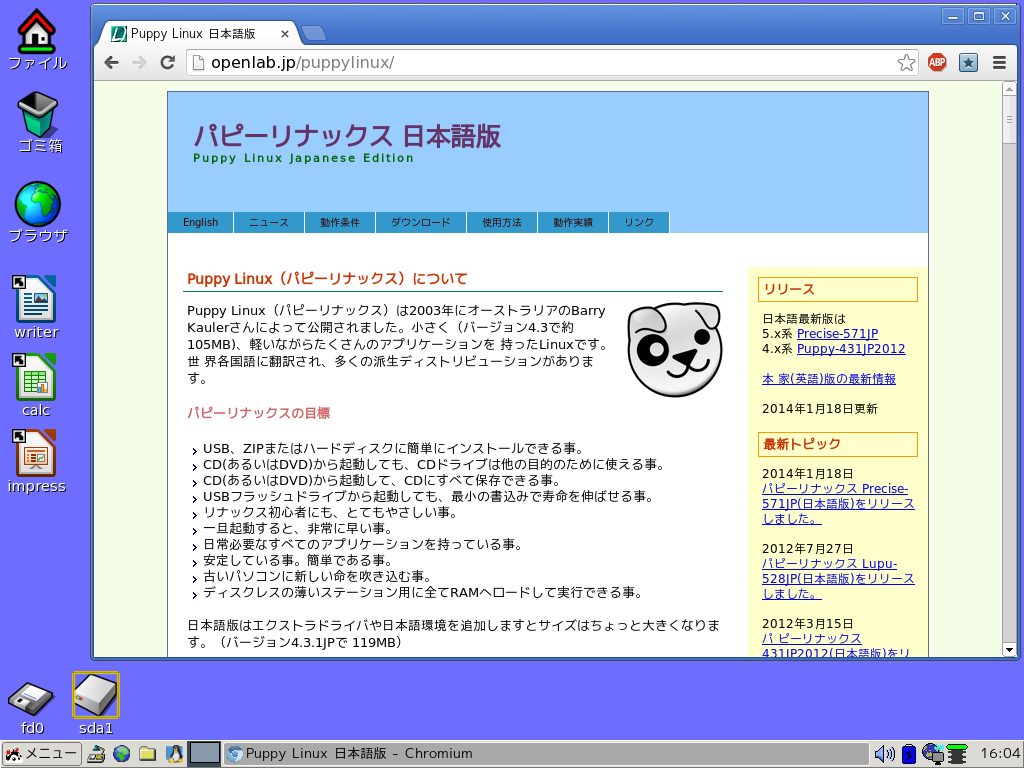Open the メニュー start menu in the taskbar

[42, 754]
